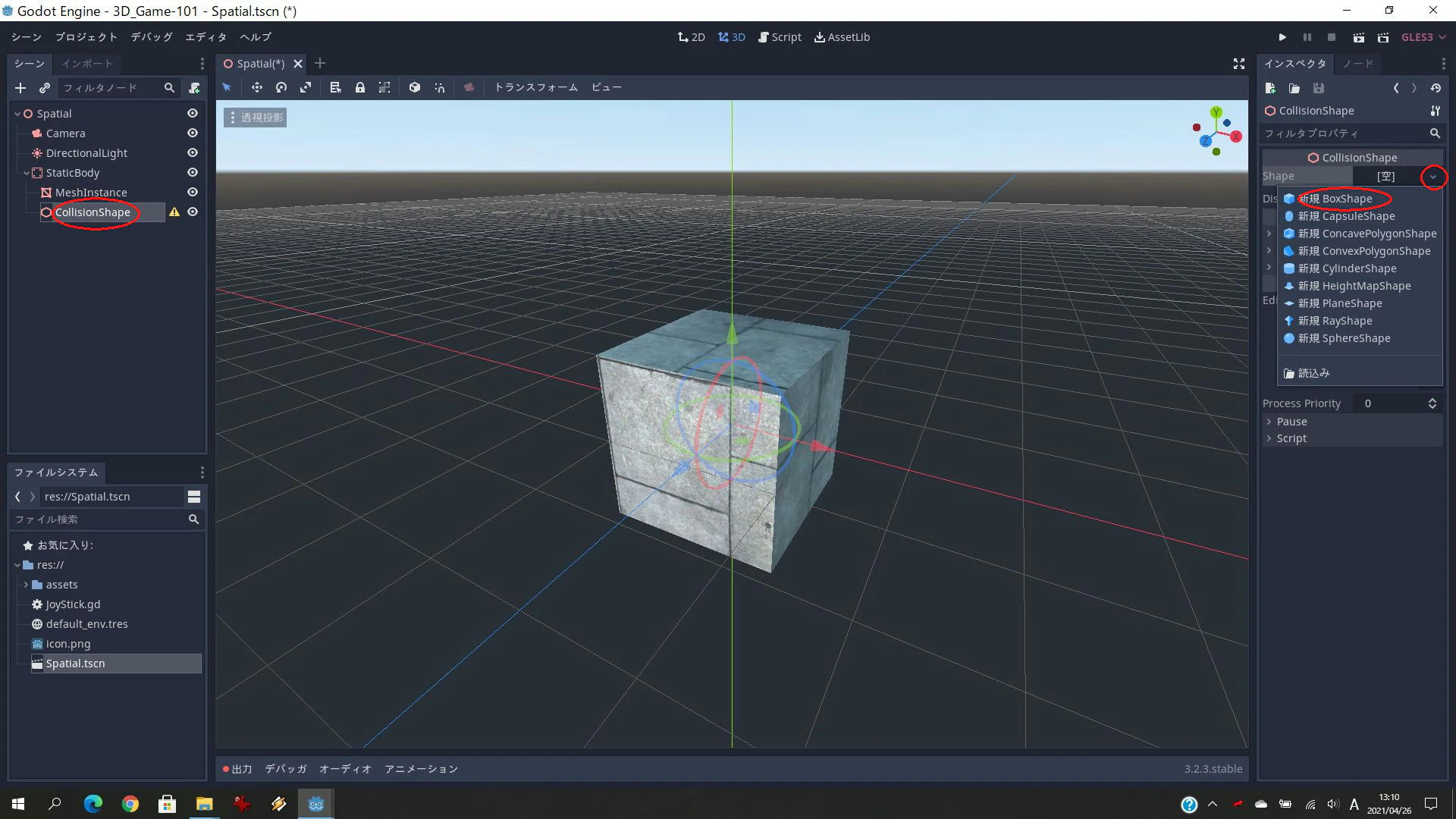The width and height of the screenshot is (1456, 819).
Task: Open the 出力 bottom panel
Action: click(237, 769)
